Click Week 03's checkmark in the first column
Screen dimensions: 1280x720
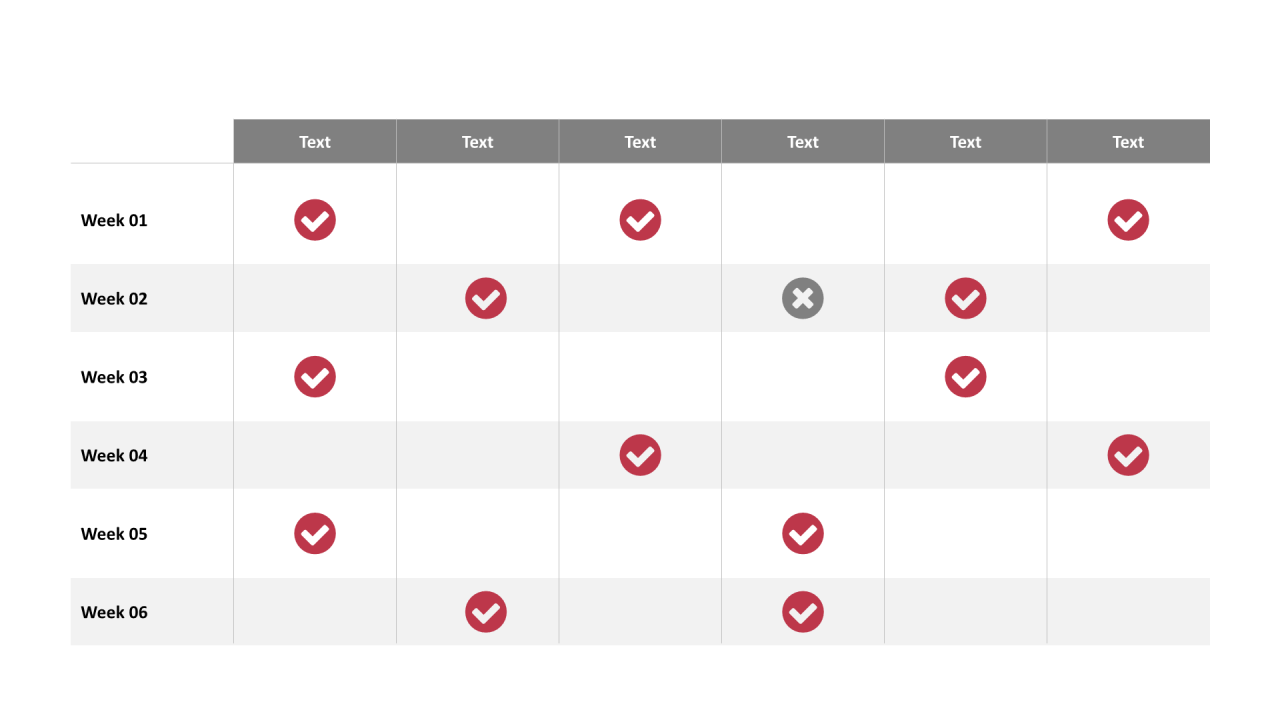pyautogui.click(x=315, y=377)
